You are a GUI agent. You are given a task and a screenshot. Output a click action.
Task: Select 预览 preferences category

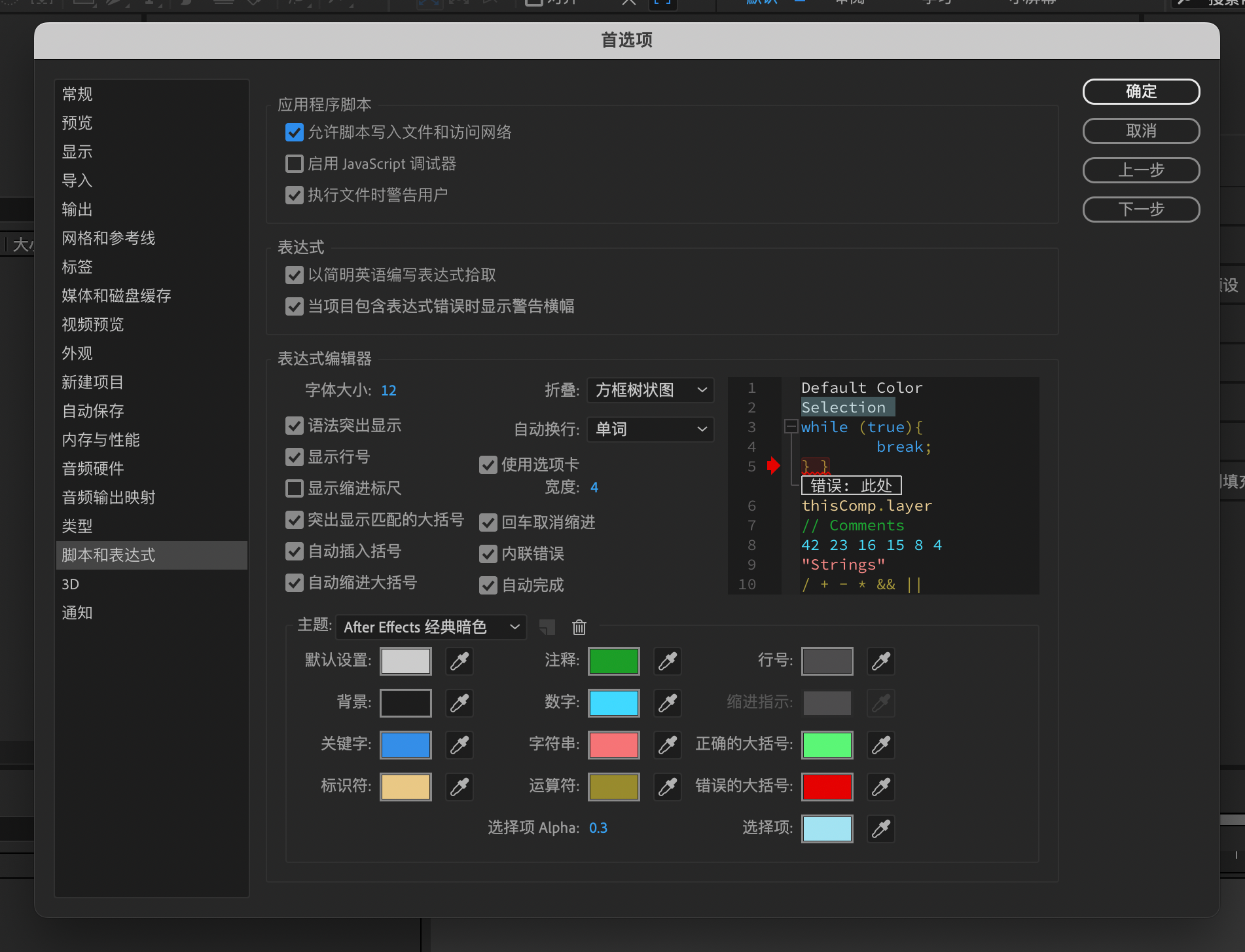(151, 123)
